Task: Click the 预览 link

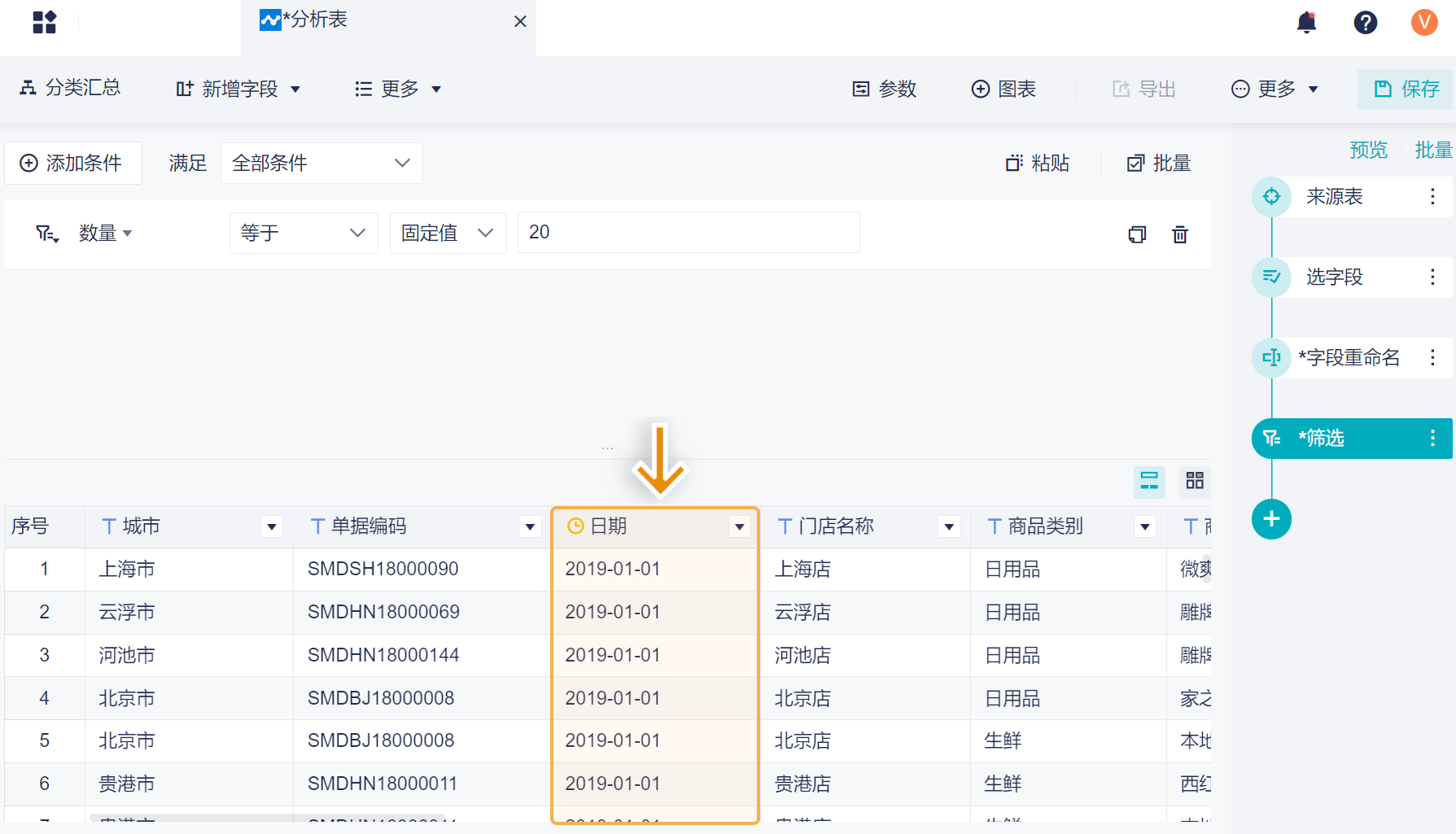Action: pos(1368,150)
